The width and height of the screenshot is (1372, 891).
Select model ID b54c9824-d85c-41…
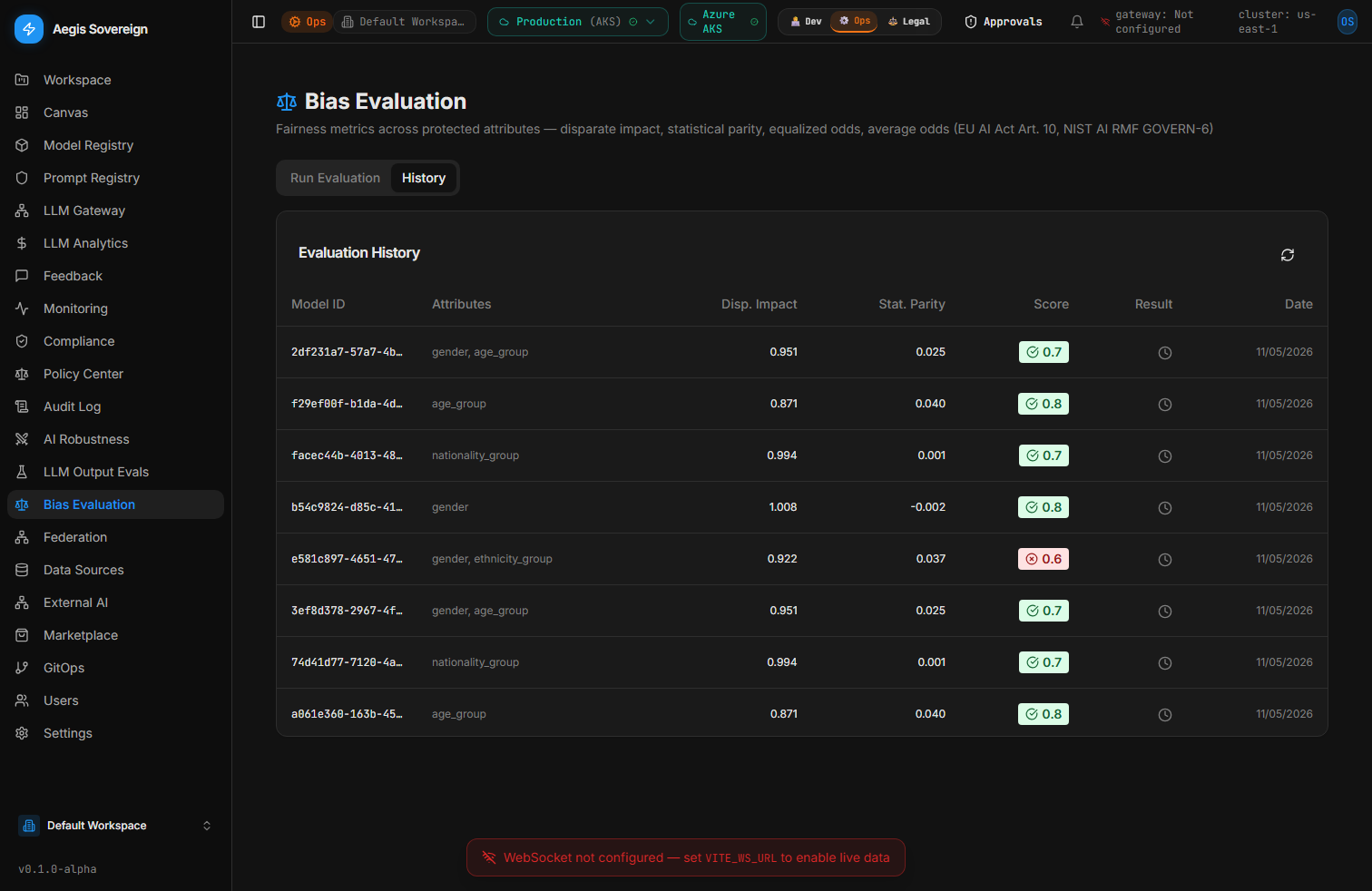[347, 507]
